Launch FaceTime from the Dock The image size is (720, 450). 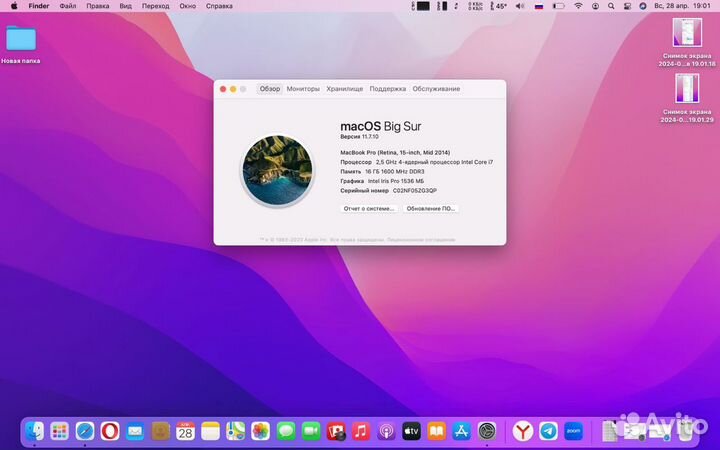tap(311, 431)
